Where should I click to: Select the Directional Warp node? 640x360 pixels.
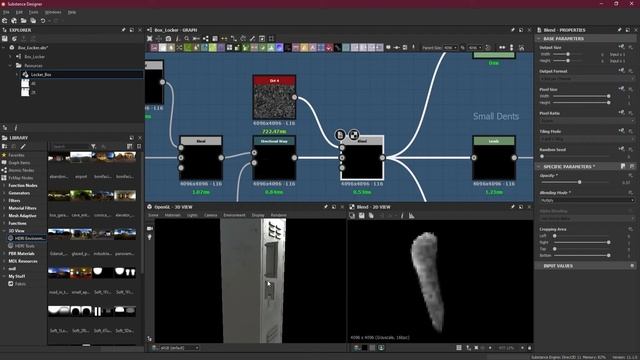tap(274, 158)
